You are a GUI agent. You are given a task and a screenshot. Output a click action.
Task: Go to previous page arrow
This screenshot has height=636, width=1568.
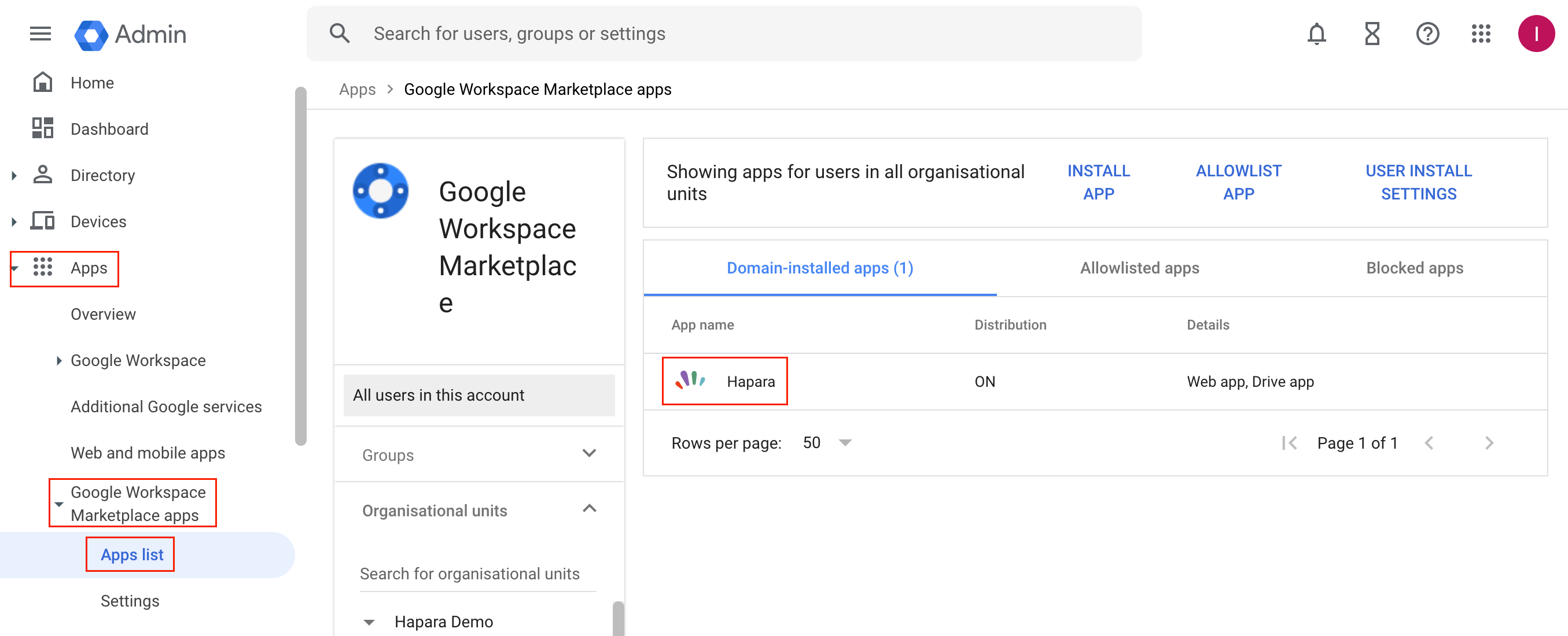pos(1429,443)
